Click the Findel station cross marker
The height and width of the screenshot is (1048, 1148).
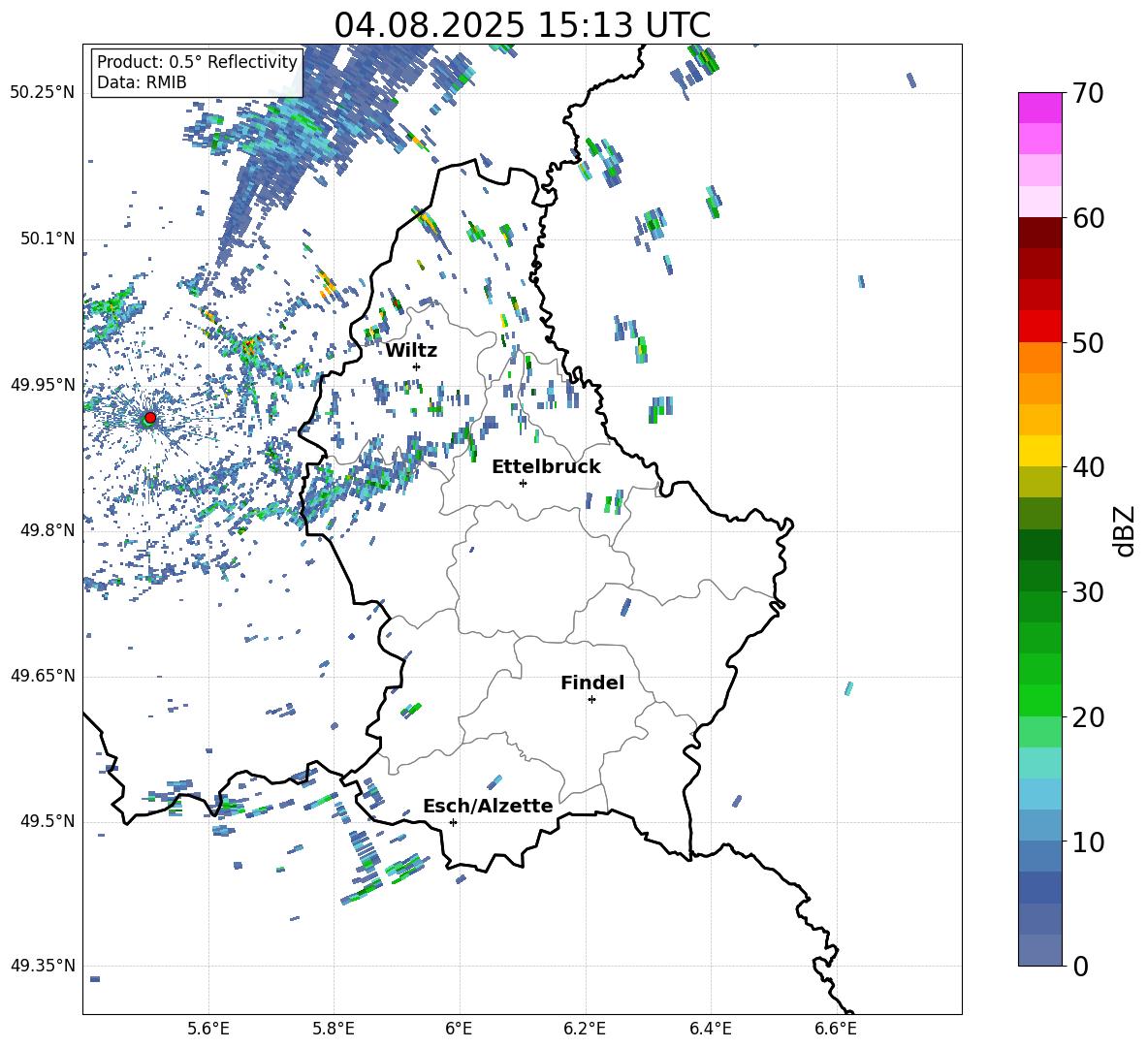591,700
